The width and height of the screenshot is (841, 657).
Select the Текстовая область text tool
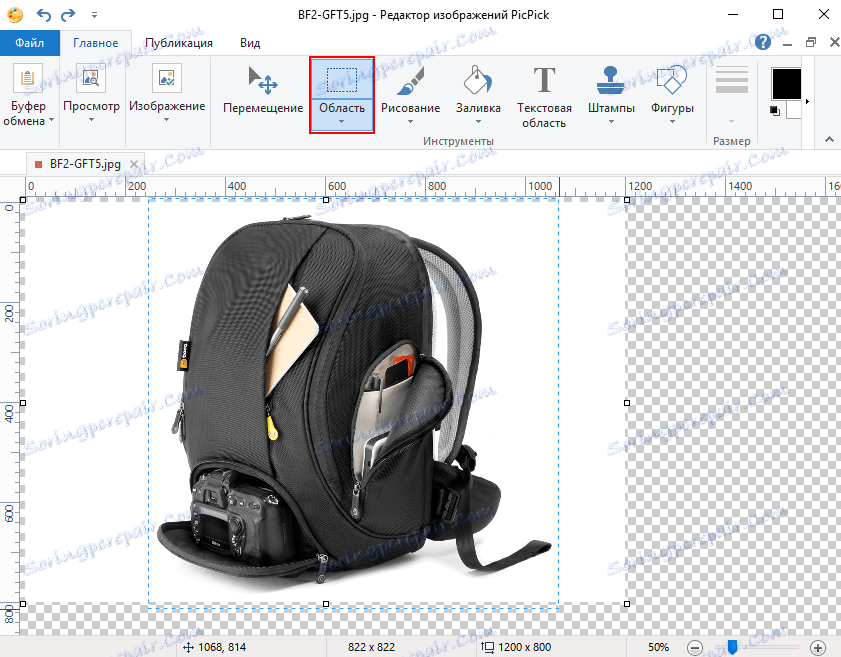pos(544,97)
